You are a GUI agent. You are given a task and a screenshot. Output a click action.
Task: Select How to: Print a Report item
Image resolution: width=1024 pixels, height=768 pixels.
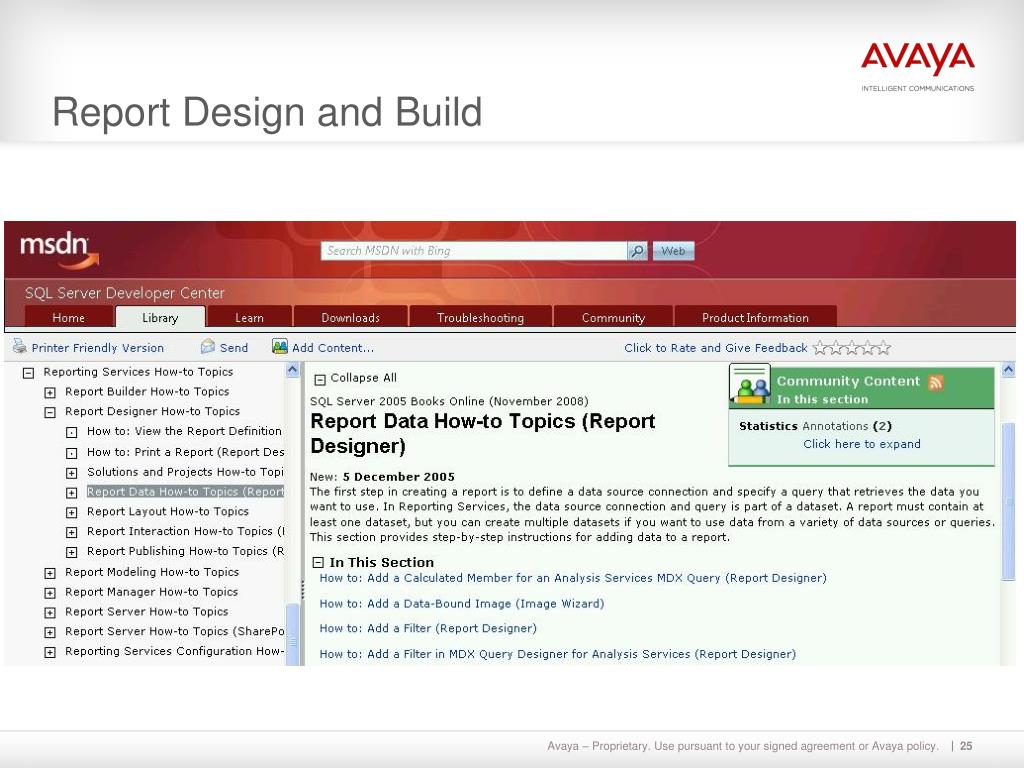click(x=185, y=452)
